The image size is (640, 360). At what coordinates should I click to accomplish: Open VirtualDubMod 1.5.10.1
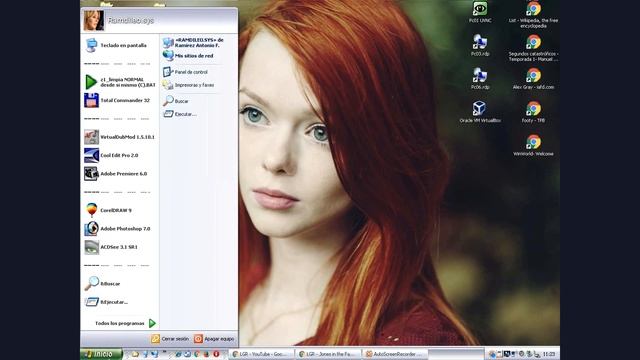(x=120, y=137)
